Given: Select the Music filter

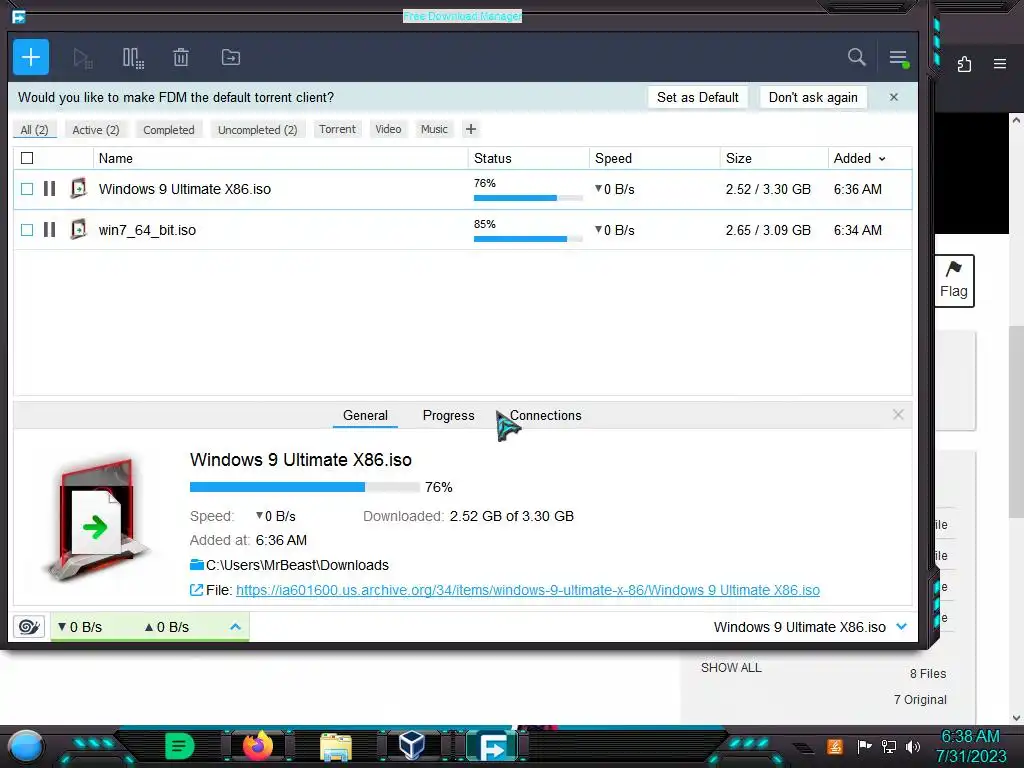Looking at the screenshot, I should tap(434, 129).
